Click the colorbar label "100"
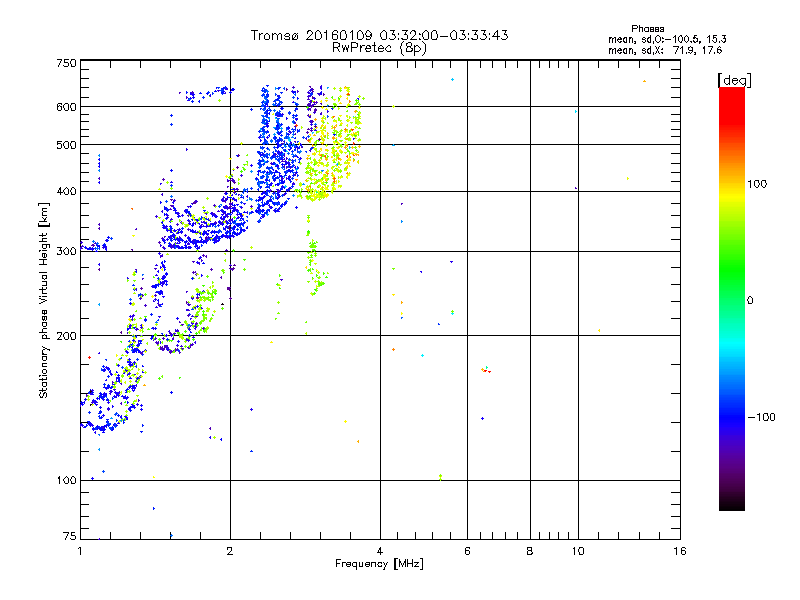The height and width of the screenshot is (600, 800). tap(757, 184)
